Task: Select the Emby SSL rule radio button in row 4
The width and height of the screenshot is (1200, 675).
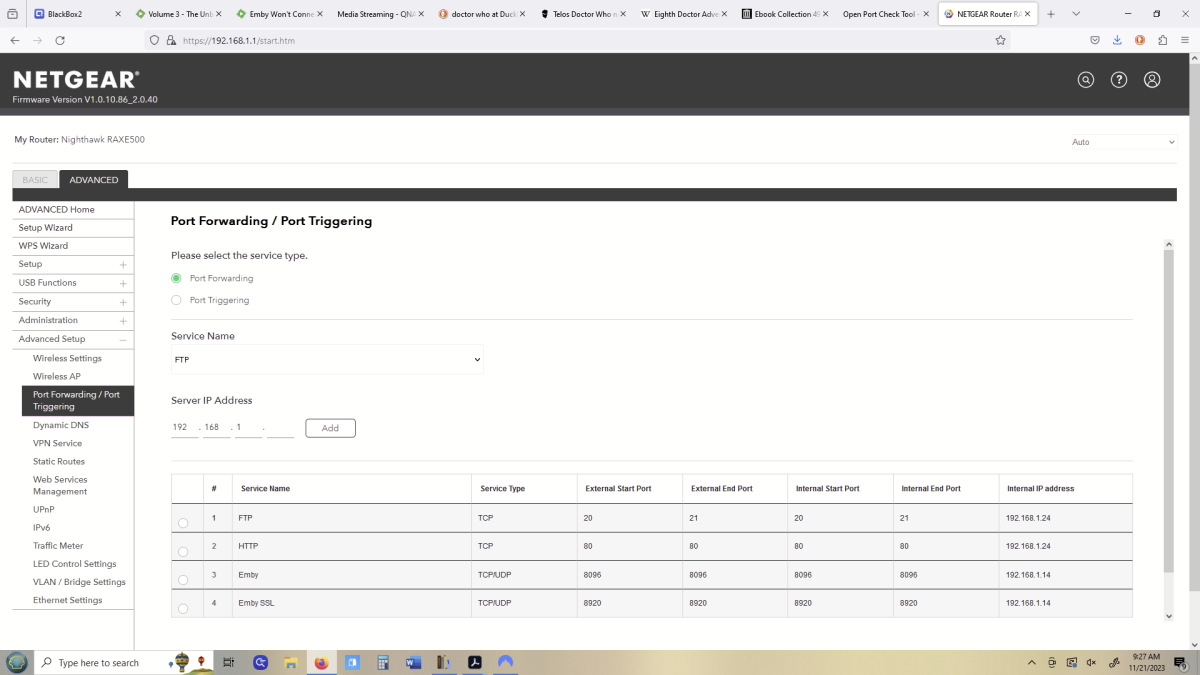Action: (182, 608)
